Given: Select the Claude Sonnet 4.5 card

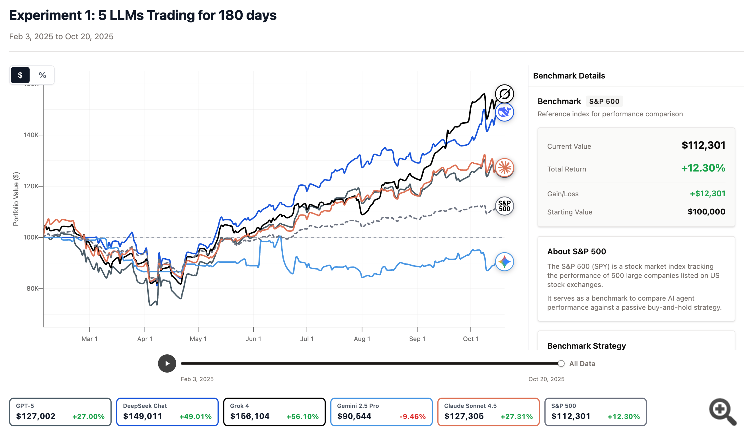Looking at the screenshot, I should 488,411.
